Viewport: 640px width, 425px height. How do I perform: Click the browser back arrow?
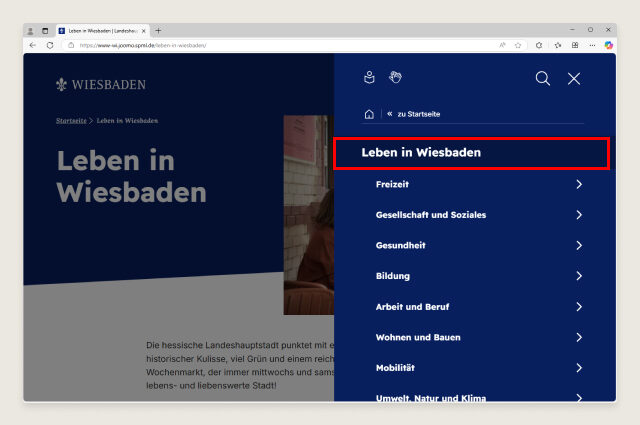tap(33, 45)
